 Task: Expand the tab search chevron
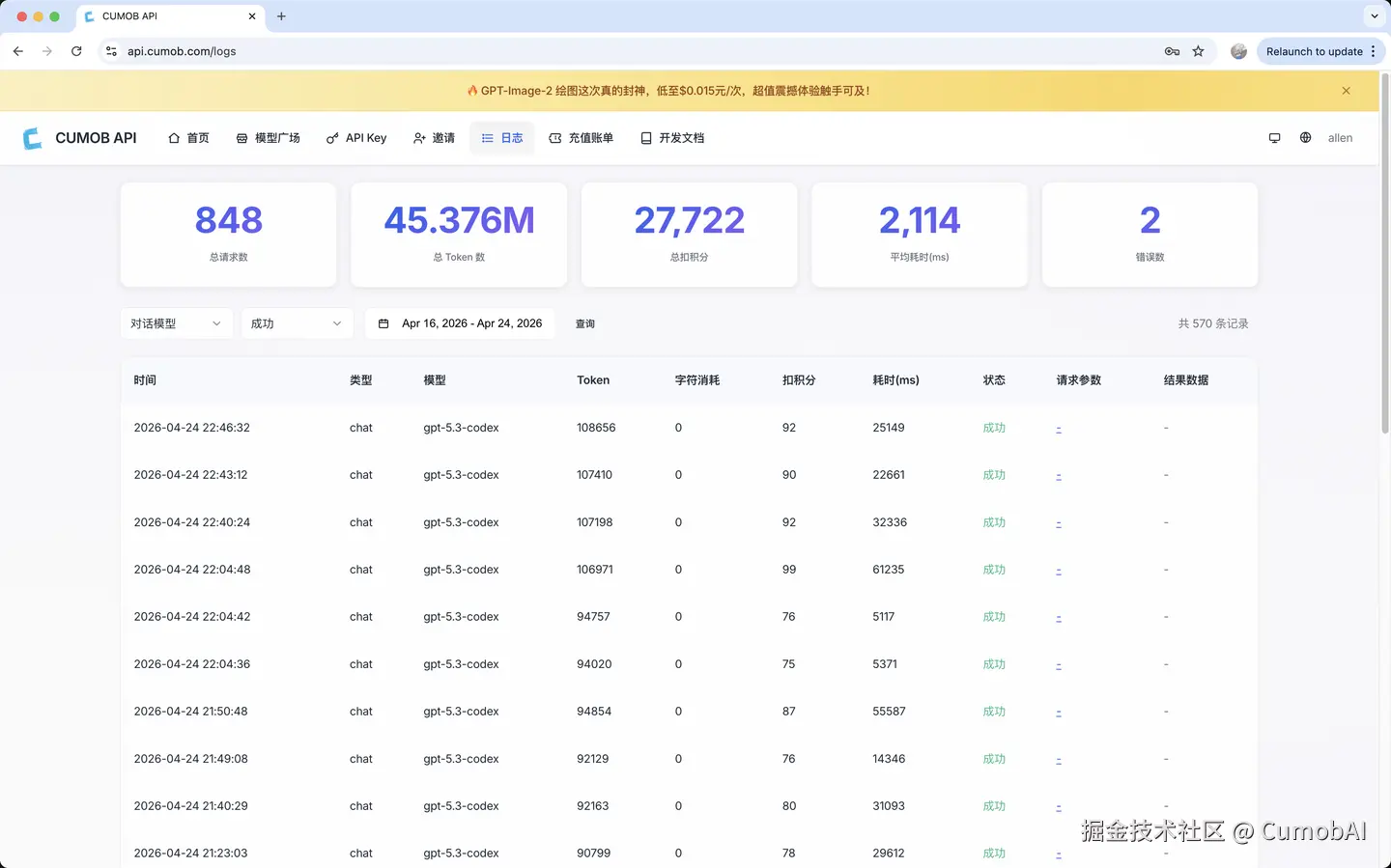click(x=1374, y=16)
